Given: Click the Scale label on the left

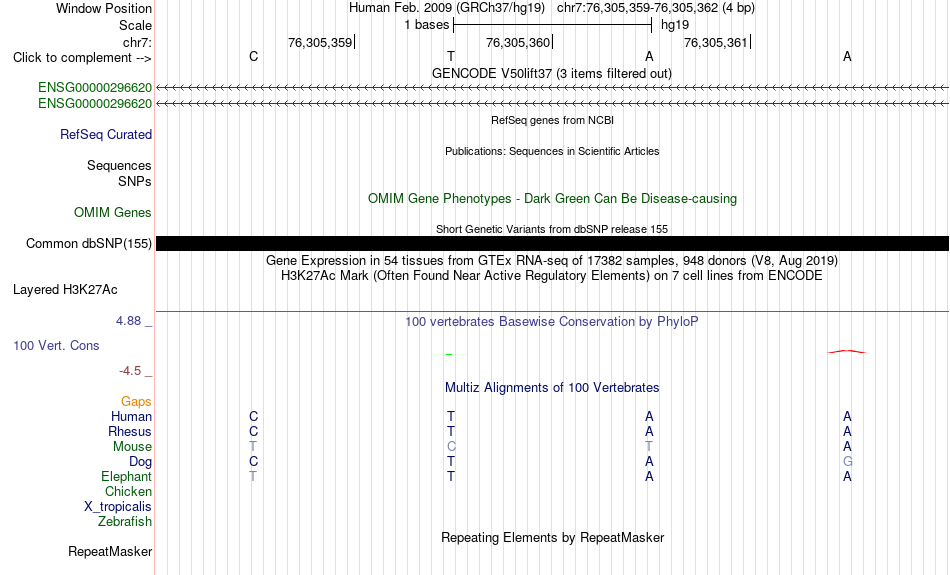Looking at the screenshot, I should (135, 25).
